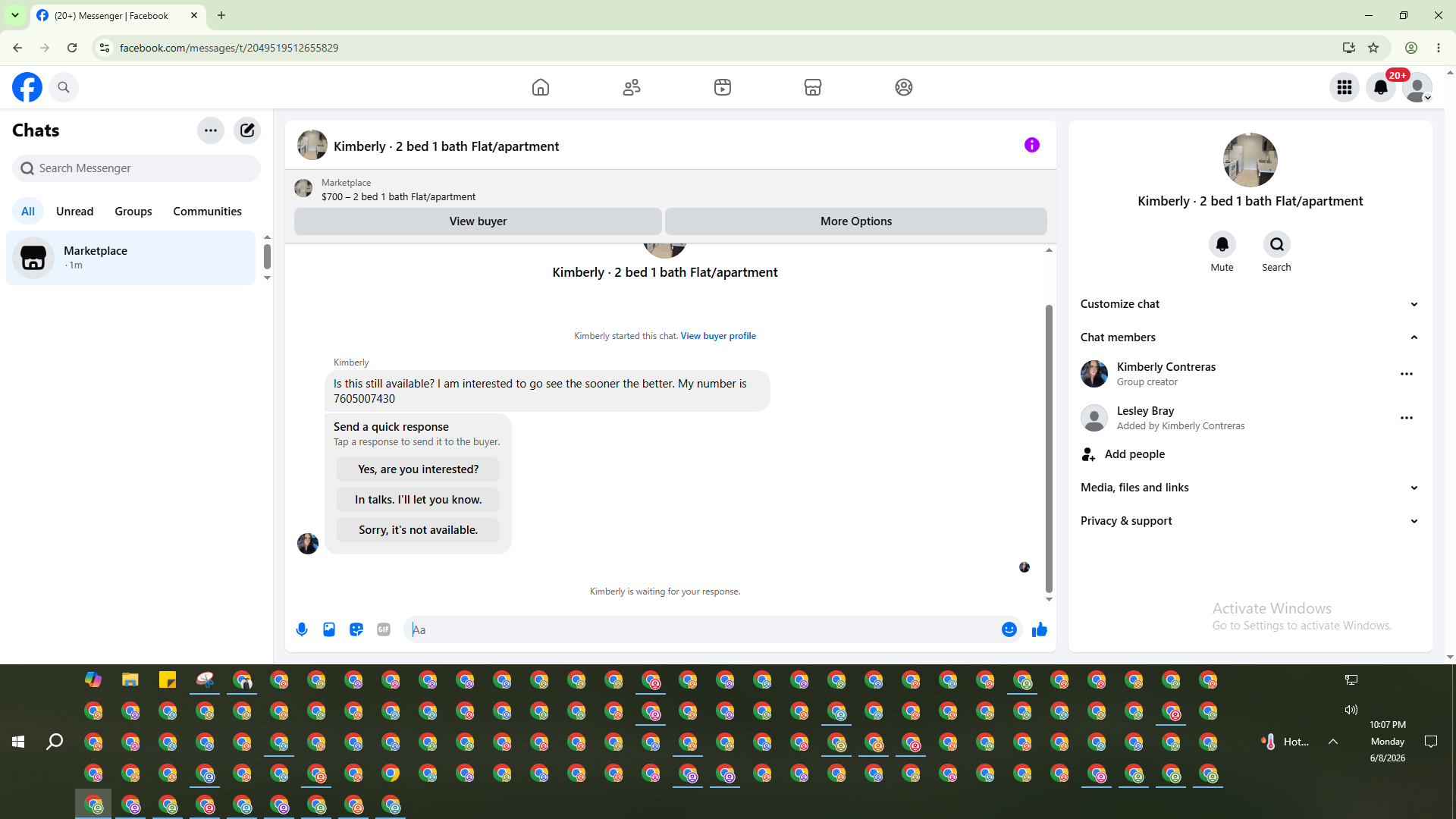
Task: Open the account profile avatar menu
Action: 1417,87
